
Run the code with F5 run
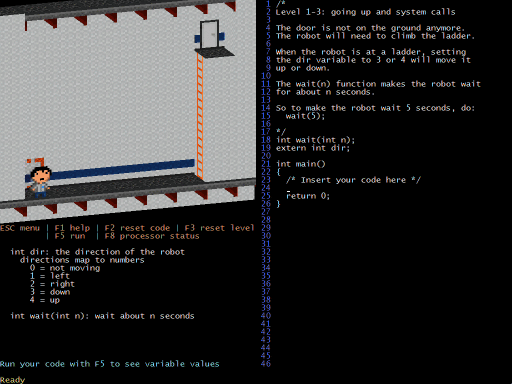(x=70, y=236)
